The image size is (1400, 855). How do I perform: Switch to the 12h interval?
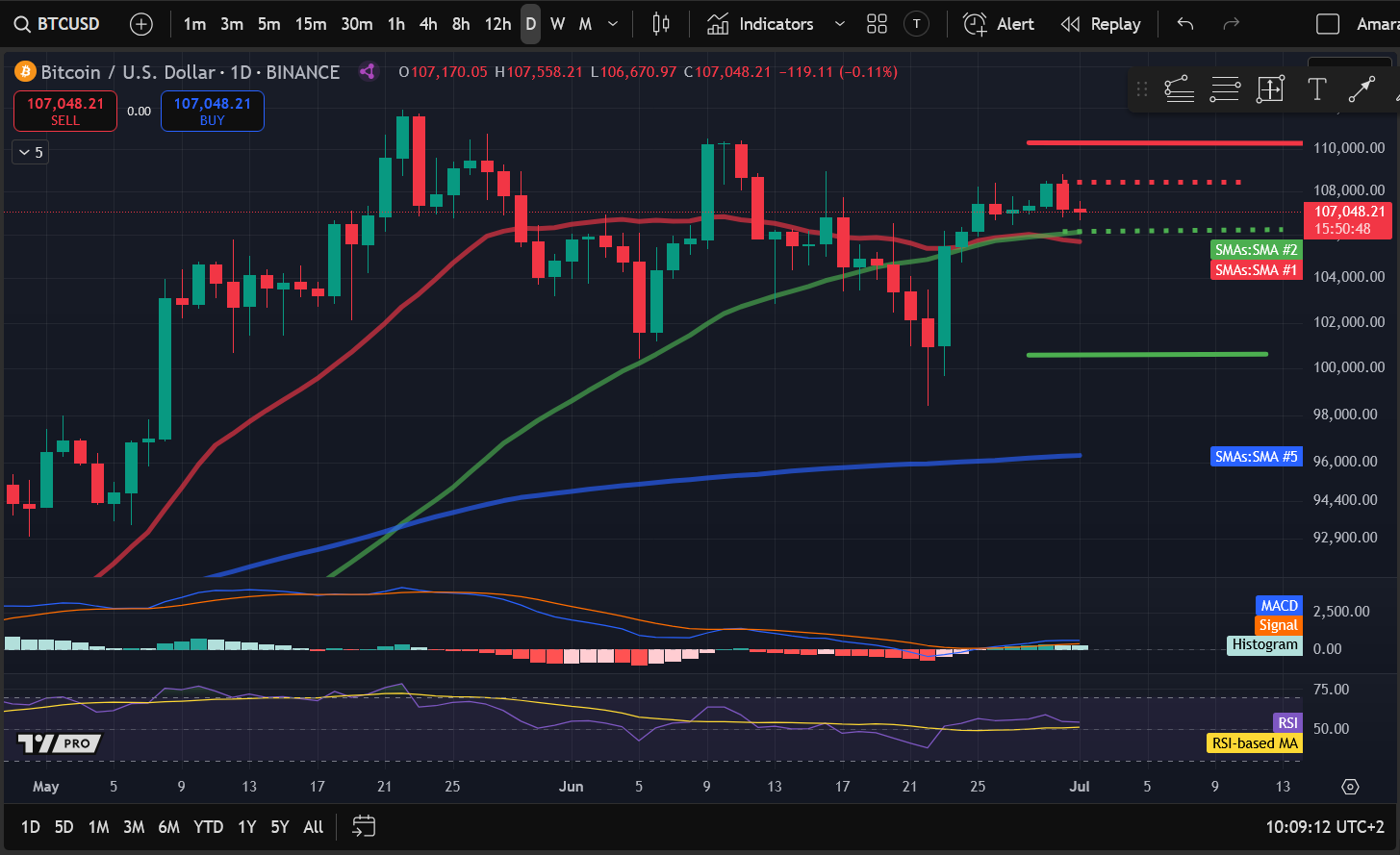497,24
